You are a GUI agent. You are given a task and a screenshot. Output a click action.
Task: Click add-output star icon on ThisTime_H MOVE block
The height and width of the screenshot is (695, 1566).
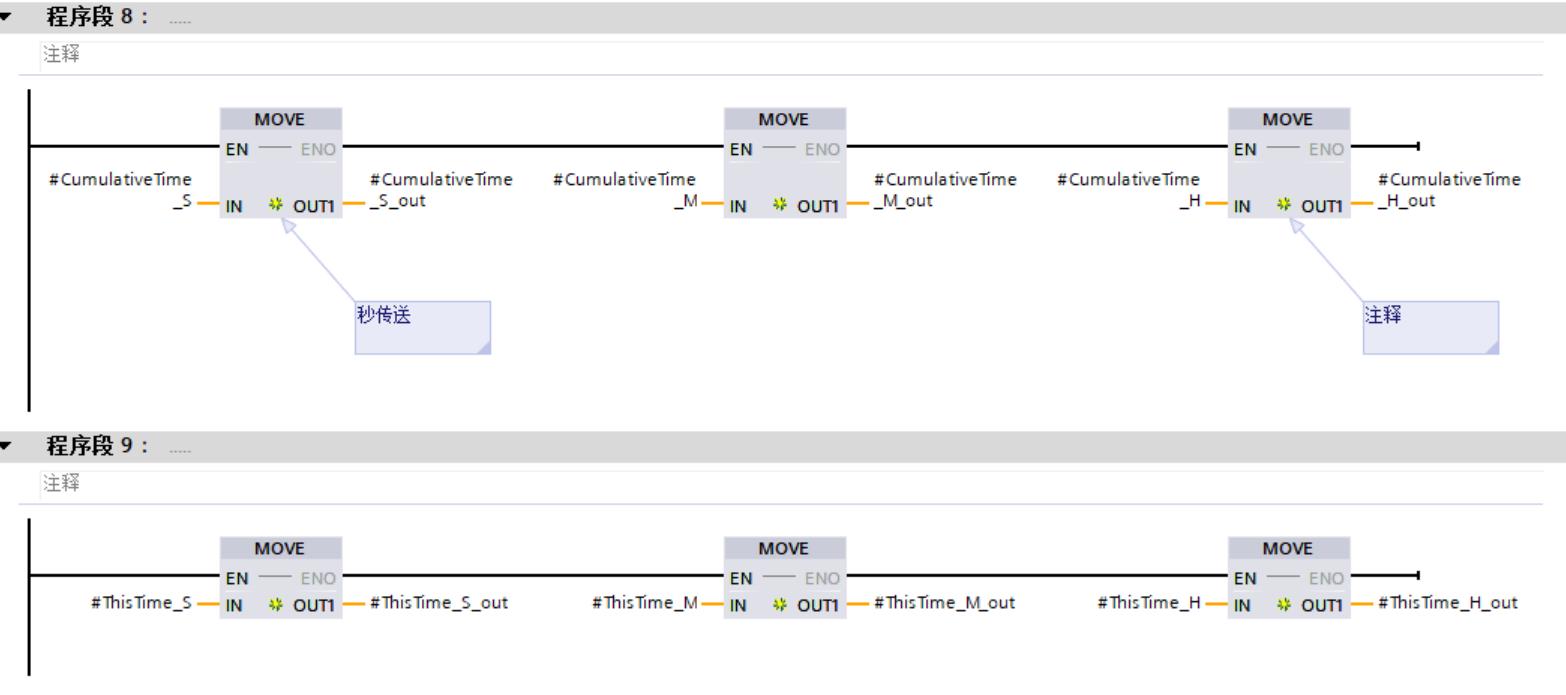coord(1283,603)
